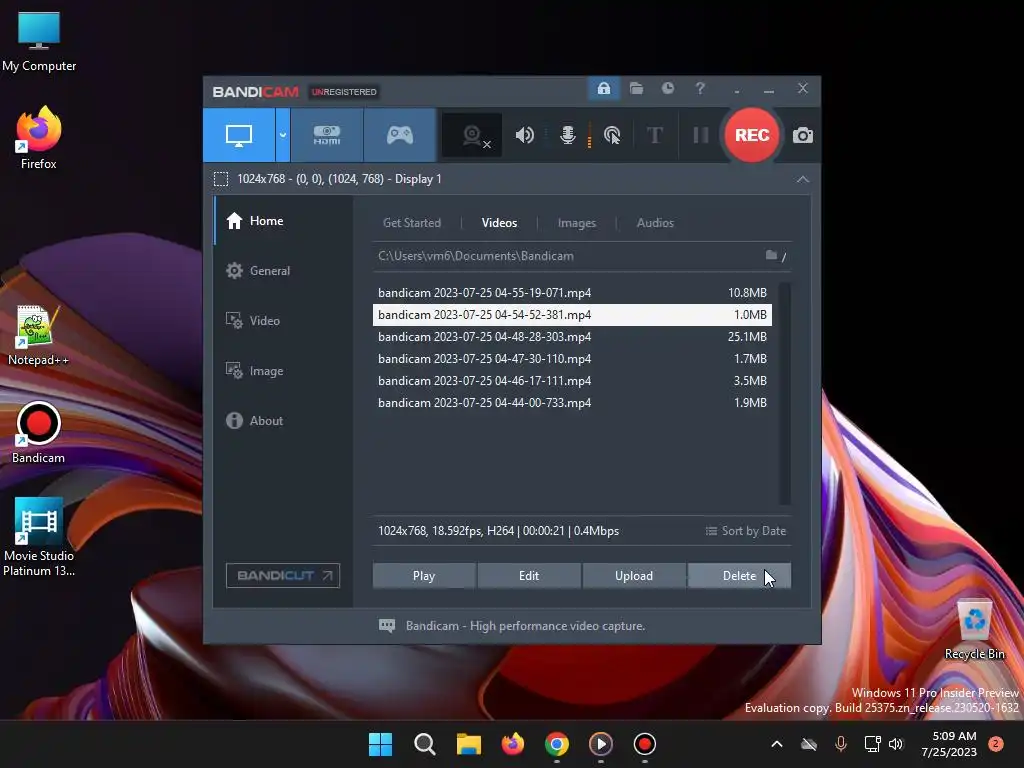Select bandicam 2023-07-25 04-44-00-733.mp4
1024x768 pixels.
click(x=572, y=403)
